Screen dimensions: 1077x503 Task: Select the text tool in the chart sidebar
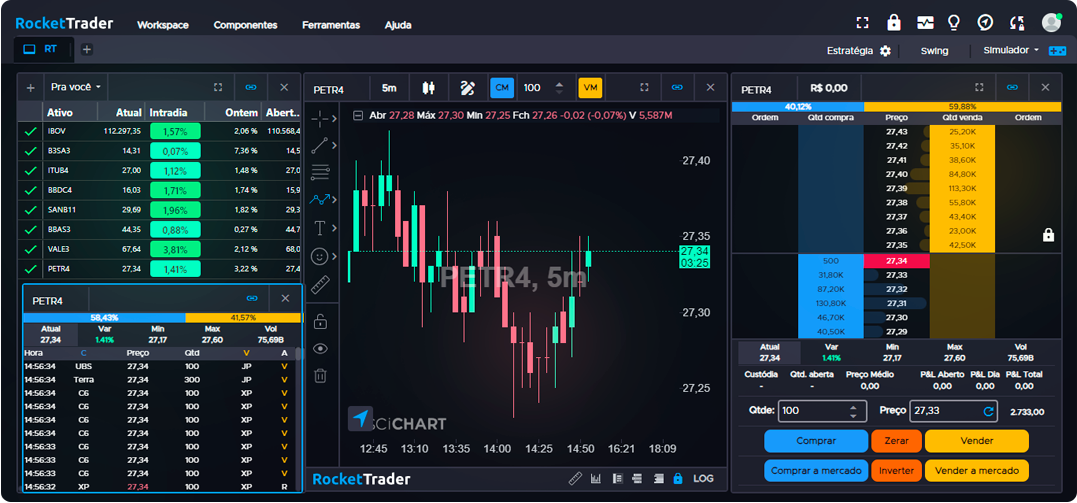click(320, 227)
